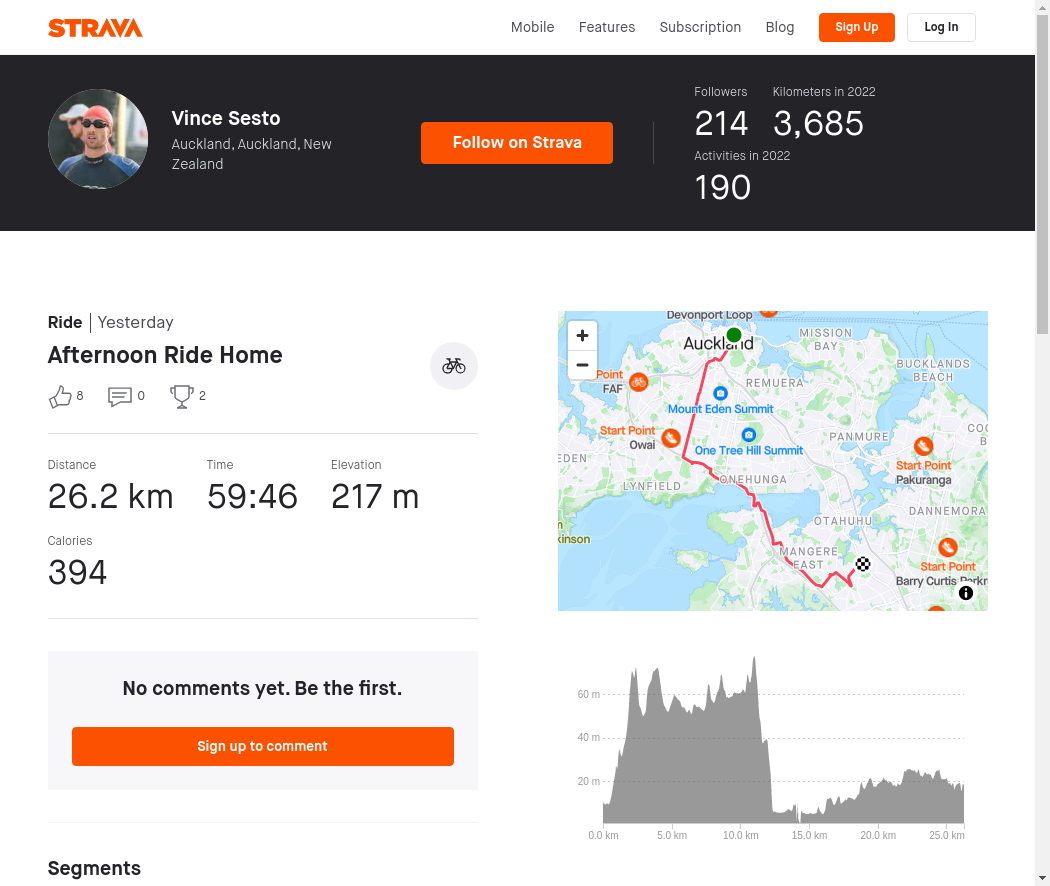Click the Dannemora label on map
This screenshot has width=1050, height=886.
tap(947, 511)
